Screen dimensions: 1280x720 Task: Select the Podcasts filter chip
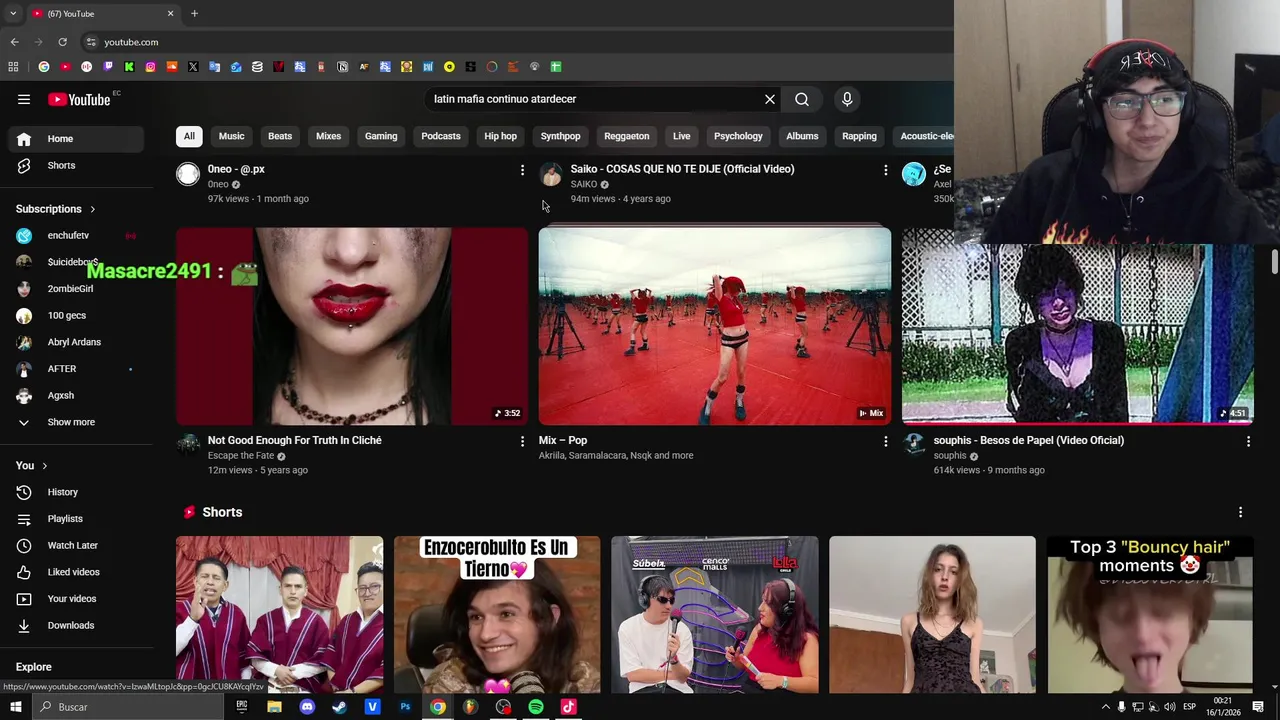point(441,136)
